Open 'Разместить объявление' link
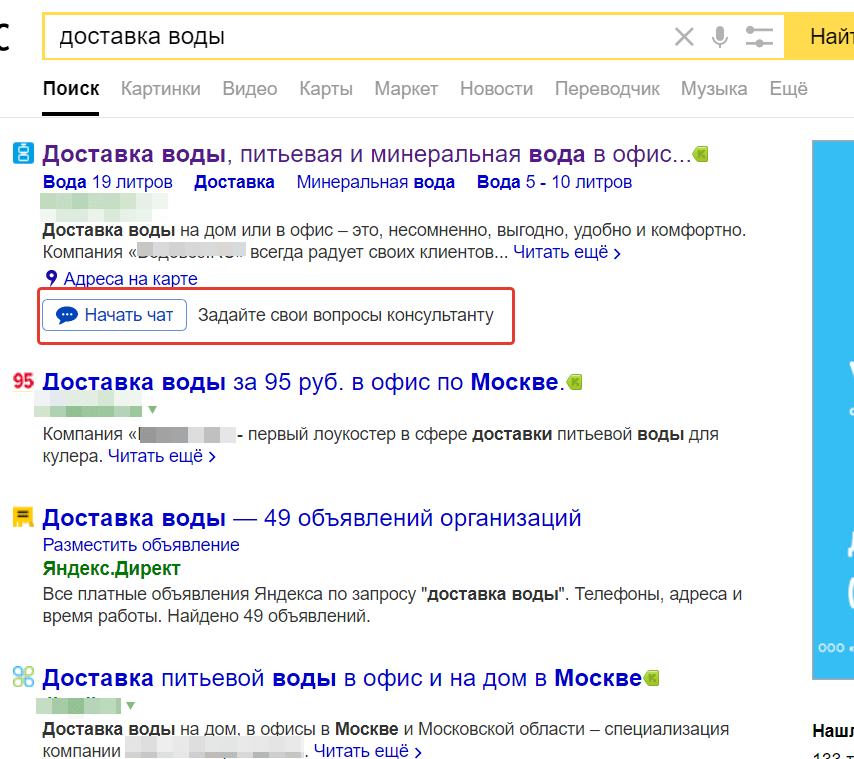The width and height of the screenshot is (854, 759). click(141, 545)
